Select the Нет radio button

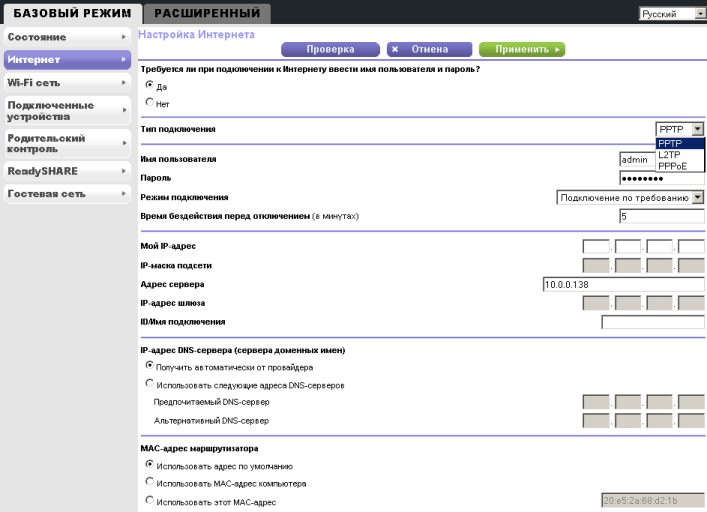pyautogui.click(x=150, y=102)
